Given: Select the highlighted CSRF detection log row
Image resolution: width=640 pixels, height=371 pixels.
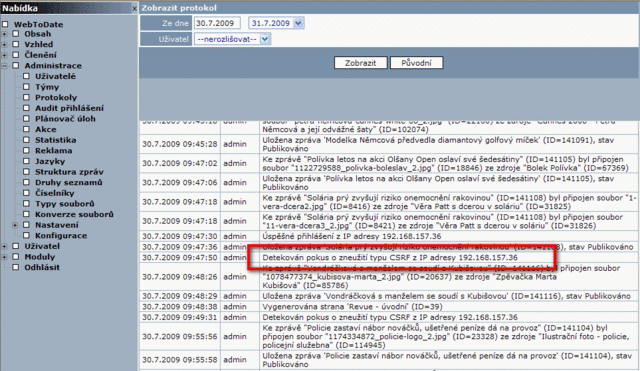Looking at the screenshot, I should [x=390, y=258].
